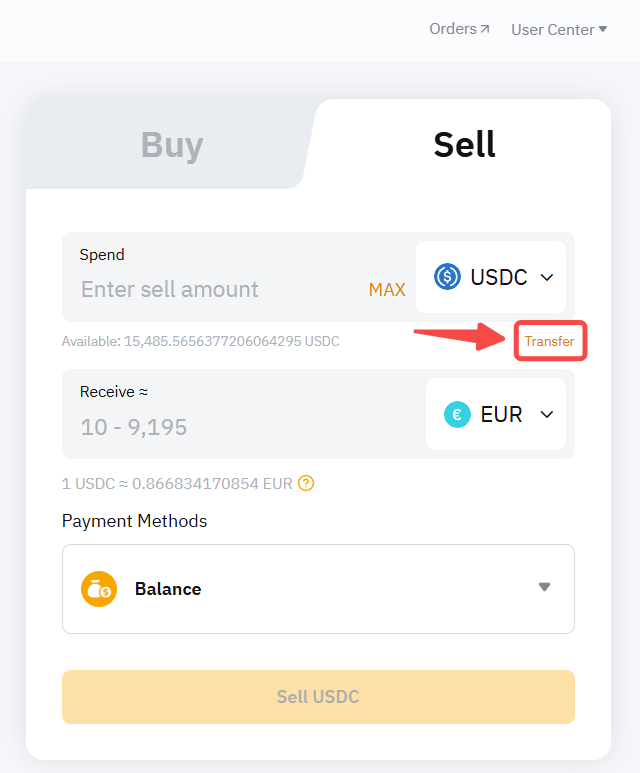This screenshot has width=640, height=773.
Task: Switch to the Buy tab
Action: (171, 145)
